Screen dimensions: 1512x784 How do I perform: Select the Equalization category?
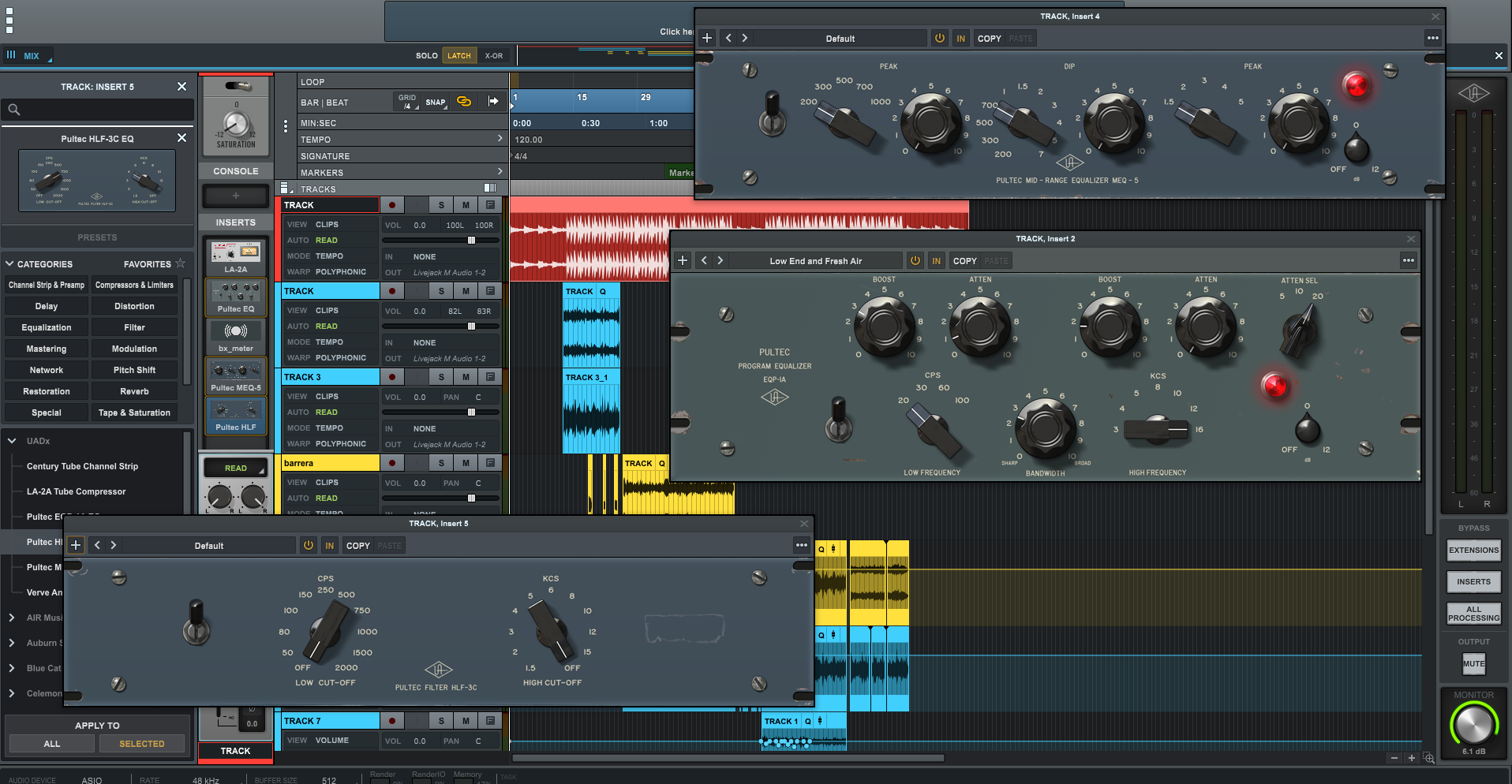click(x=47, y=327)
